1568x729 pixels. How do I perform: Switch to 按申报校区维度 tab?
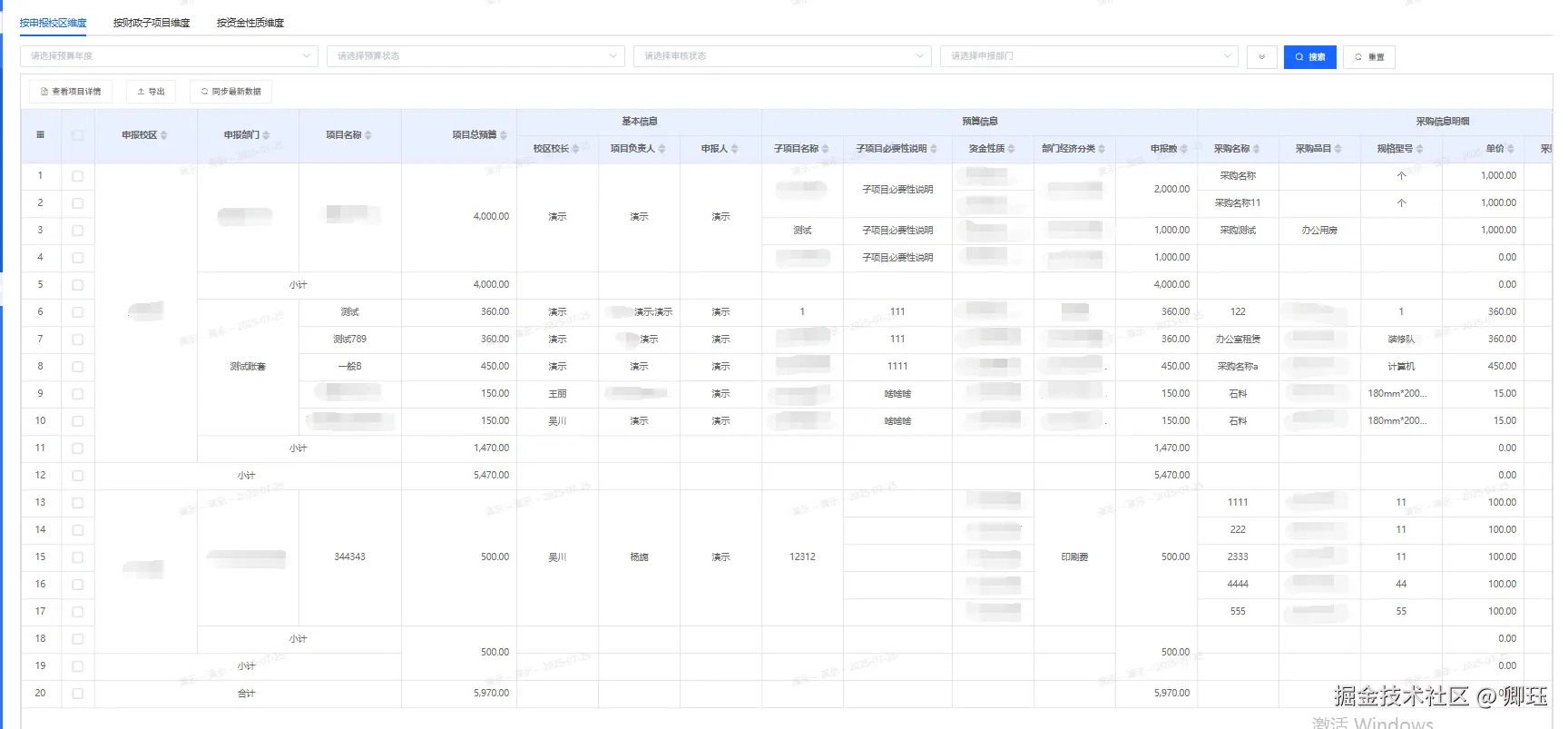click(x=54, y=23)
